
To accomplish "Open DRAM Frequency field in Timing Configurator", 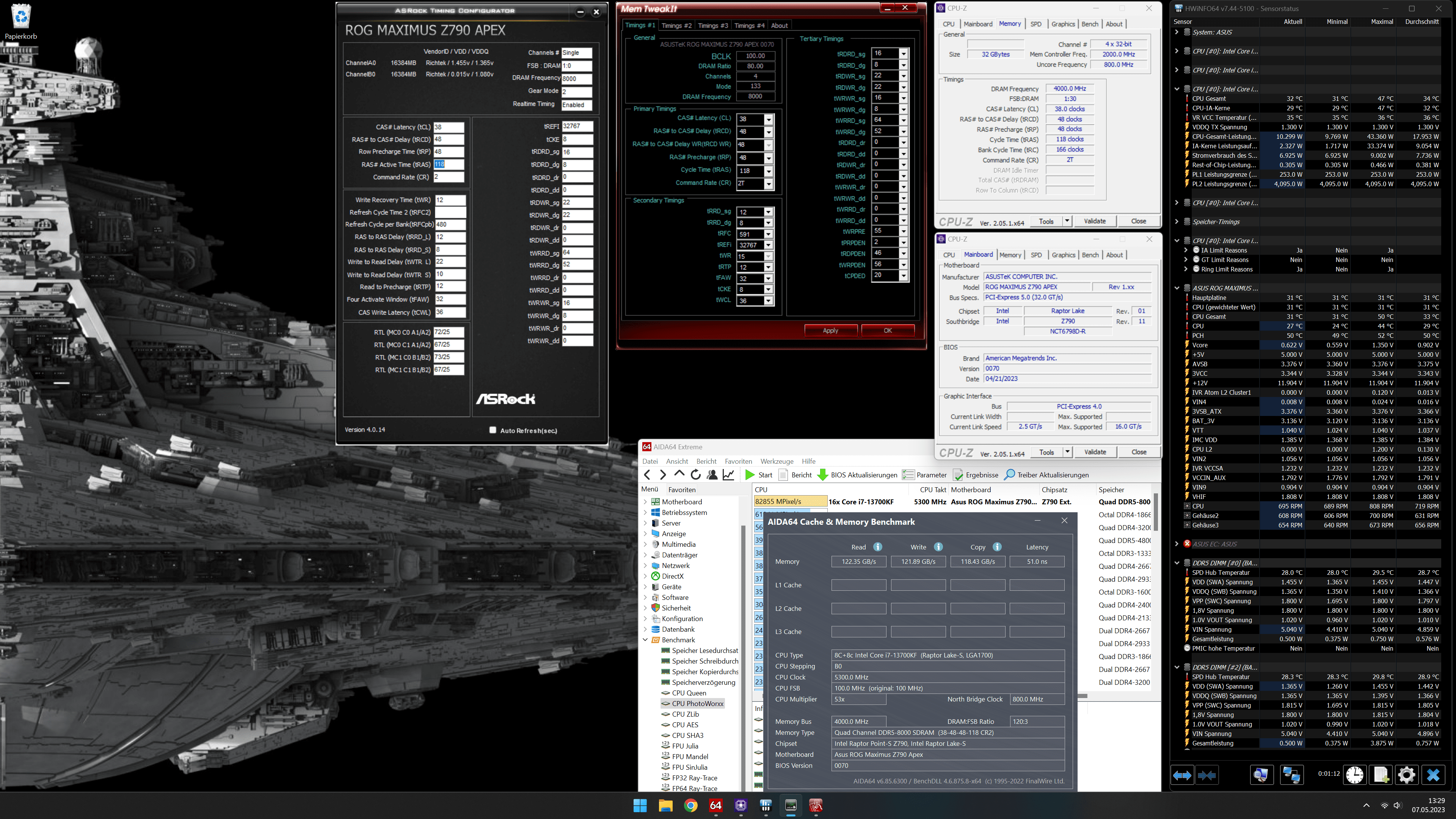I will [576, 78].
